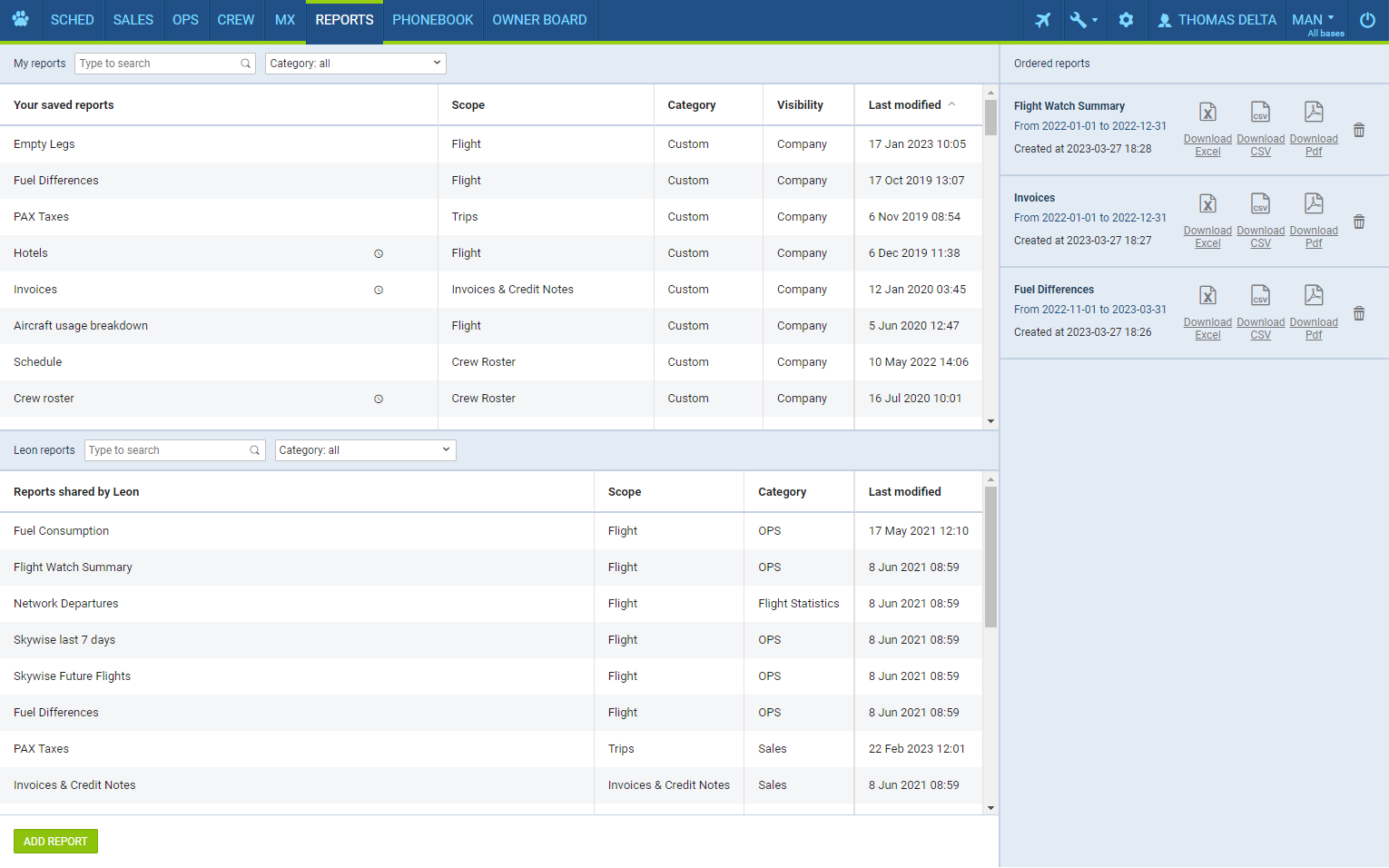Click Download Excel link for Flight Watch Summary
The height and width of the screenshot is (868, 1389).
(1207, 145)
